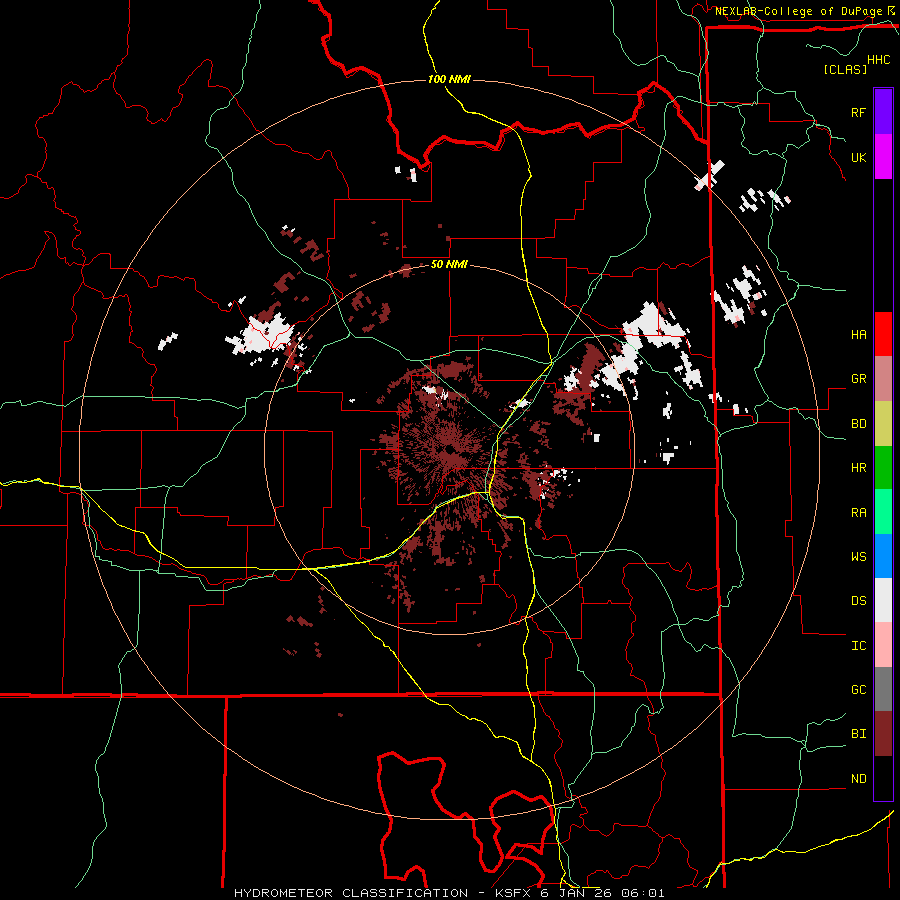900x900 pixels.
Task: Click the NEXLAB-College of DuPage credit text
Action: click(x=798, y=11)
